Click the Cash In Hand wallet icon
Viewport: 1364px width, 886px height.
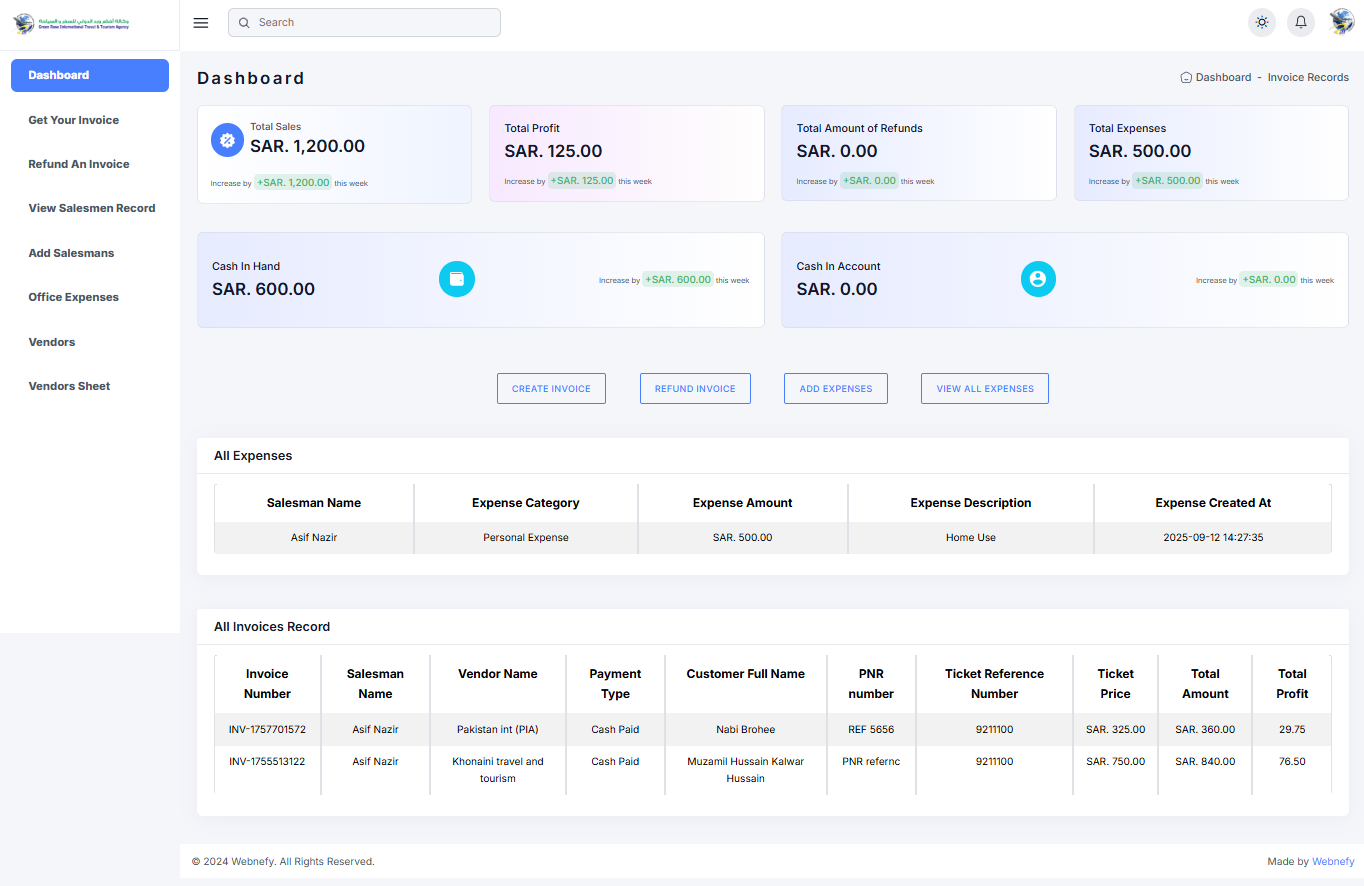tap(457, 279)
